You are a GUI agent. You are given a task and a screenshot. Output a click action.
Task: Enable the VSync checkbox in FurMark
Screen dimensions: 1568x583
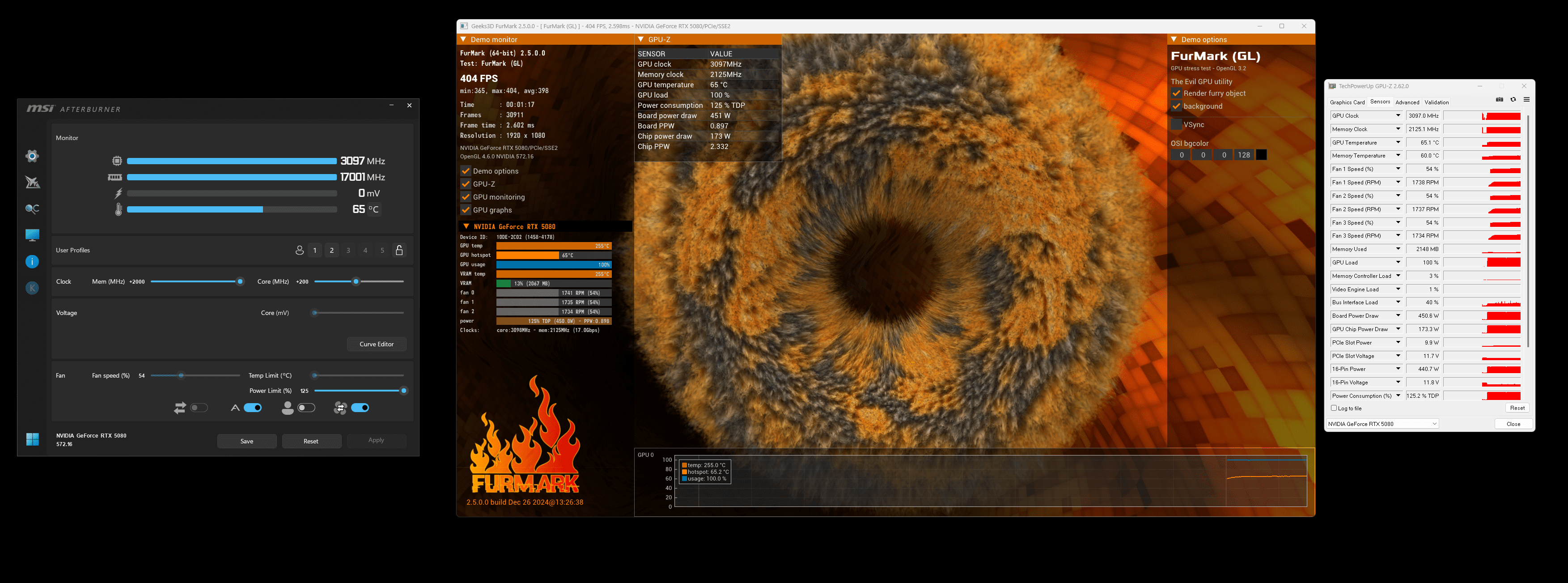(x=1176, y=124)
